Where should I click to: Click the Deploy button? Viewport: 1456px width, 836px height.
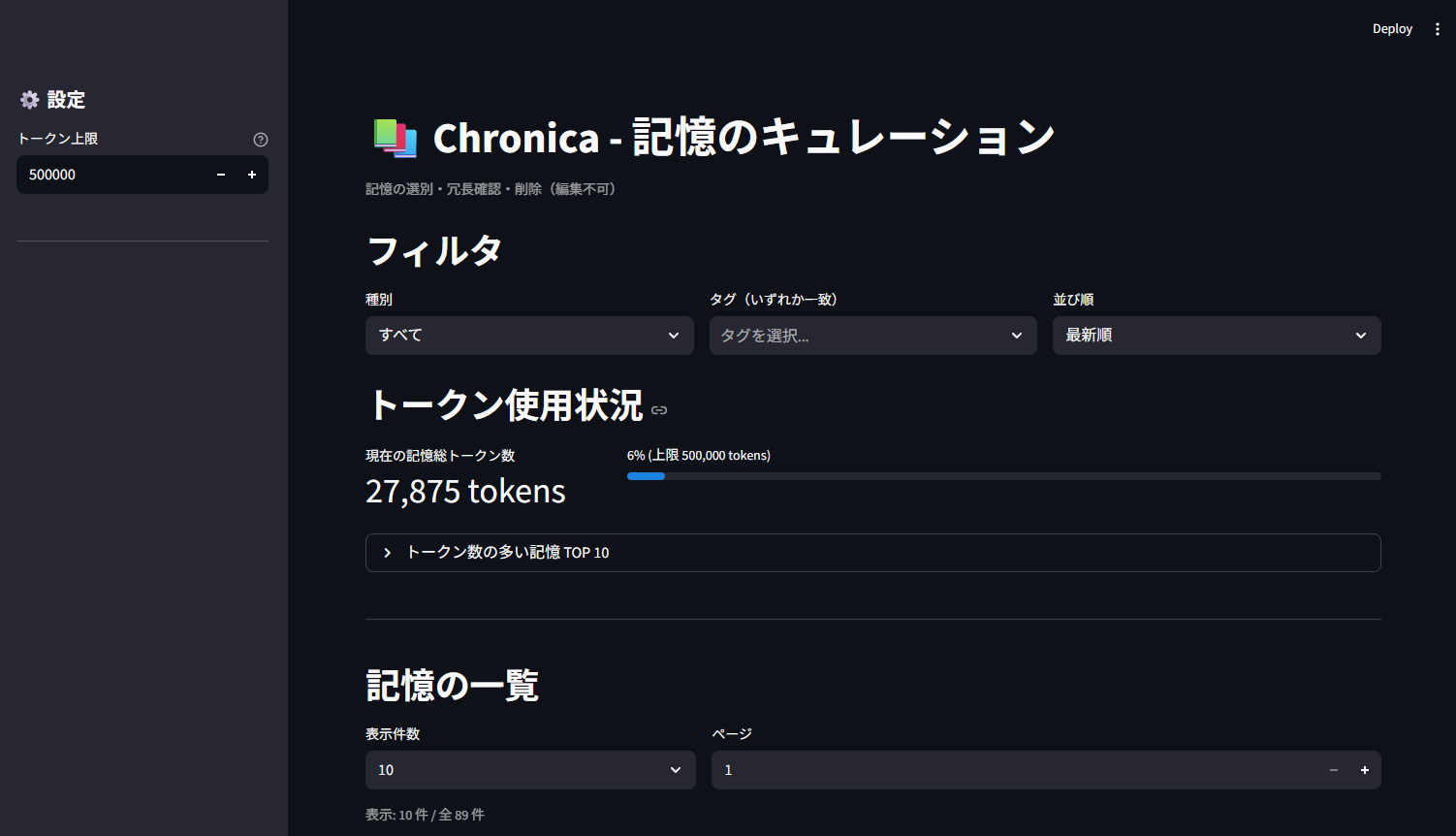(1392, 28)
